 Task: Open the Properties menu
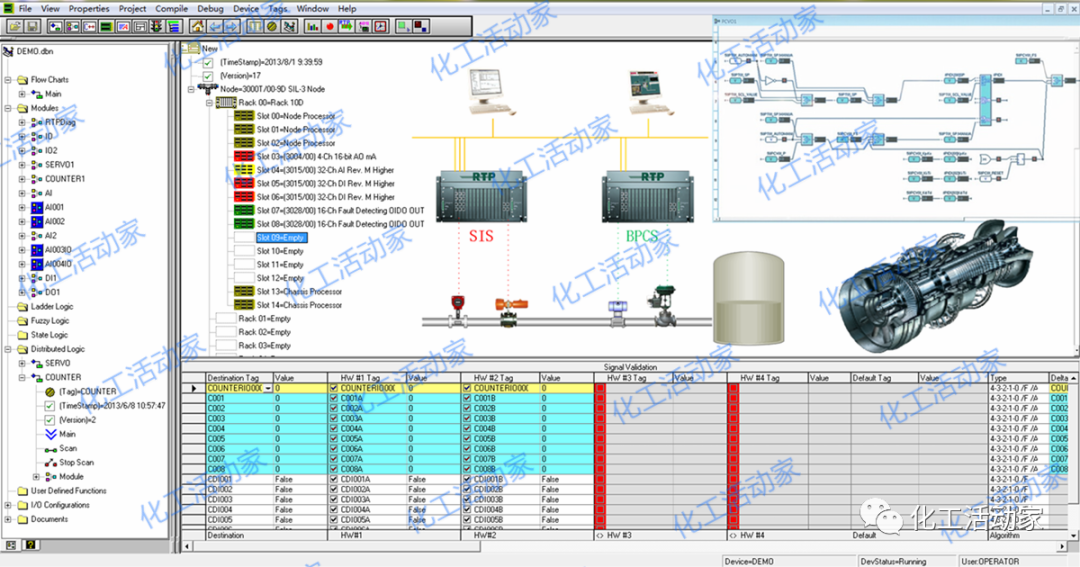pyautogui.click(x=89, y=8)
